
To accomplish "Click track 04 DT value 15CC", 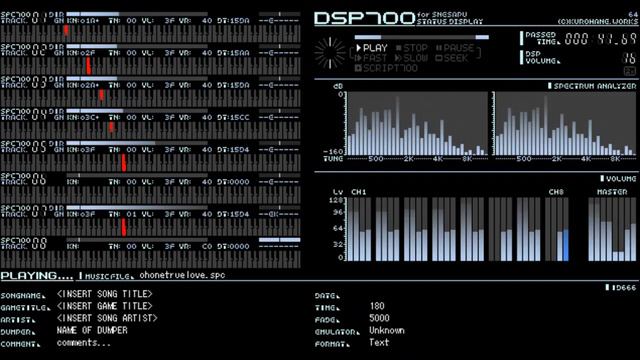I will click(240, 117).
